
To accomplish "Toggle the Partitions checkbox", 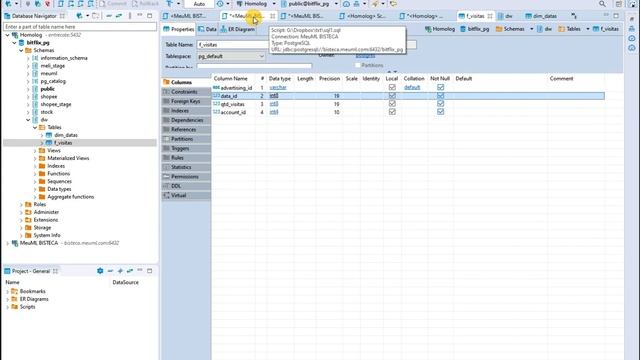I will coord(358,65).
